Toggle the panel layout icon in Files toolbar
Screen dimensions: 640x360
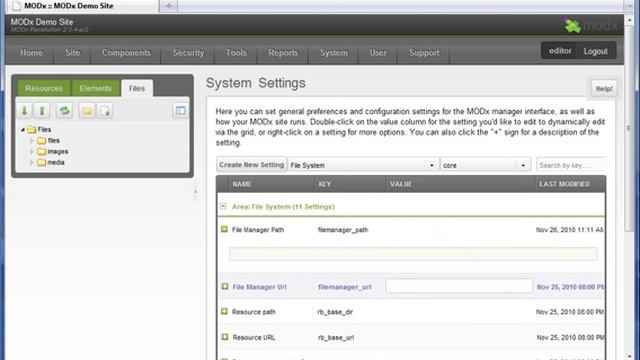(x=180, y=111)
